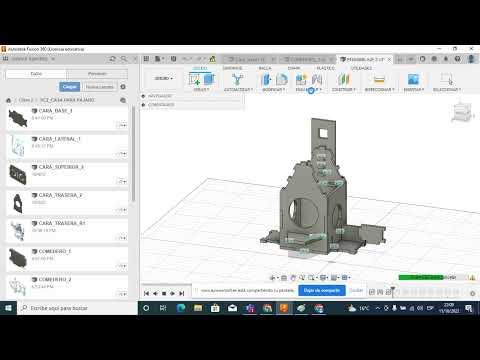The height and width of the screenshot is (360, 480).
Task: Click the timeline playhead marker
Action: [x=393, y=291]
